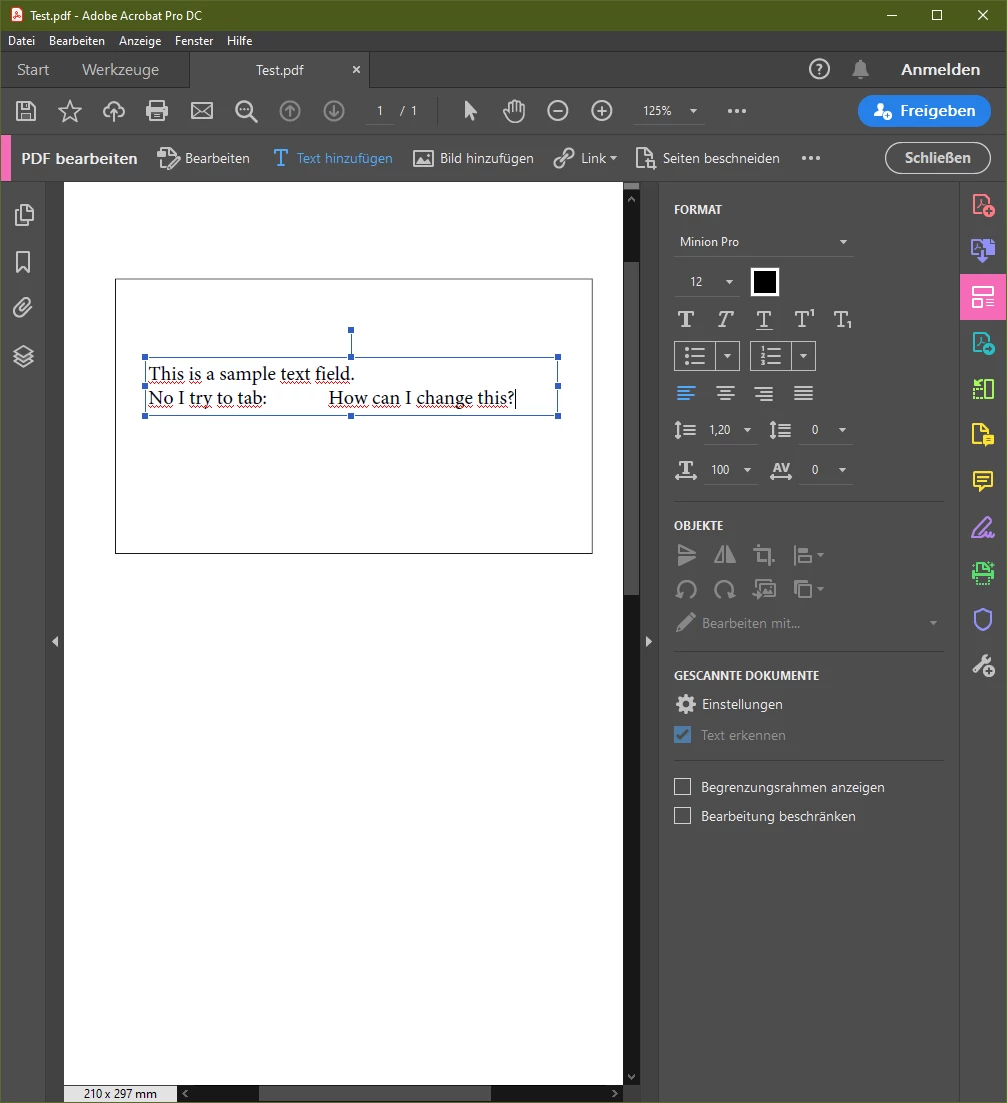
Task: Rotate the object clockwise
Action: click(725, 589)
